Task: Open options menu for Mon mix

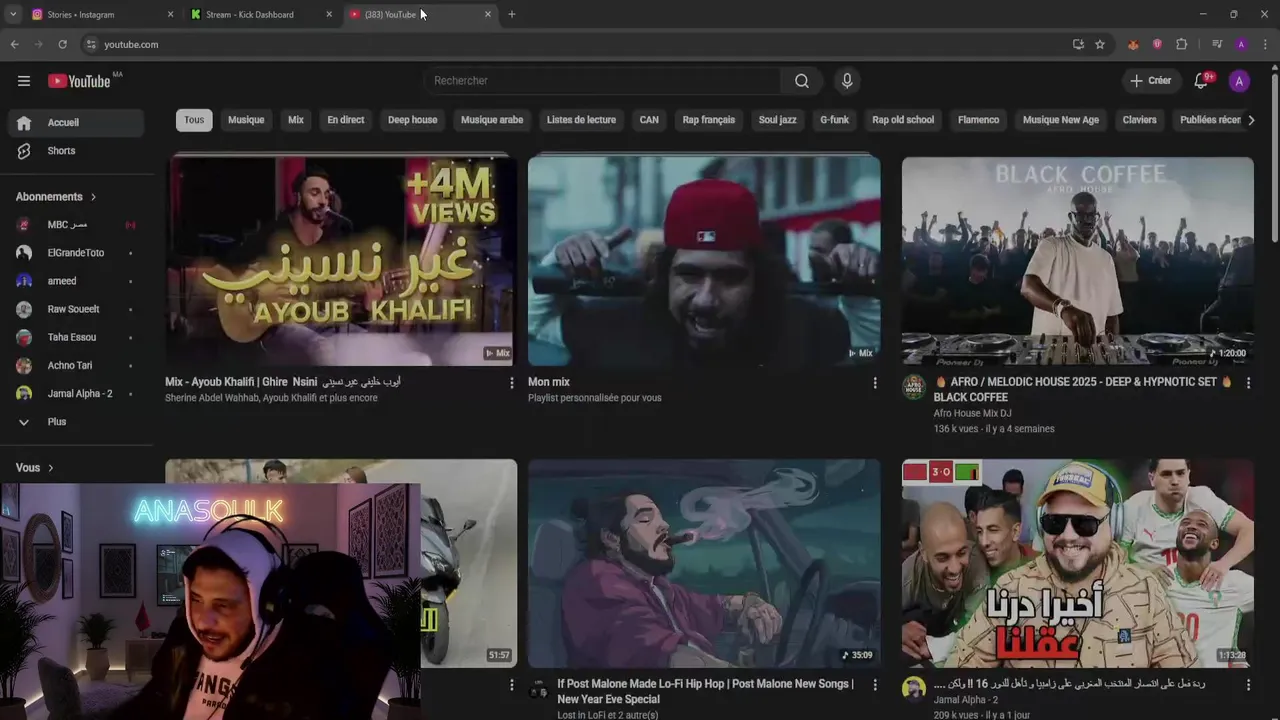Action: 875,383
